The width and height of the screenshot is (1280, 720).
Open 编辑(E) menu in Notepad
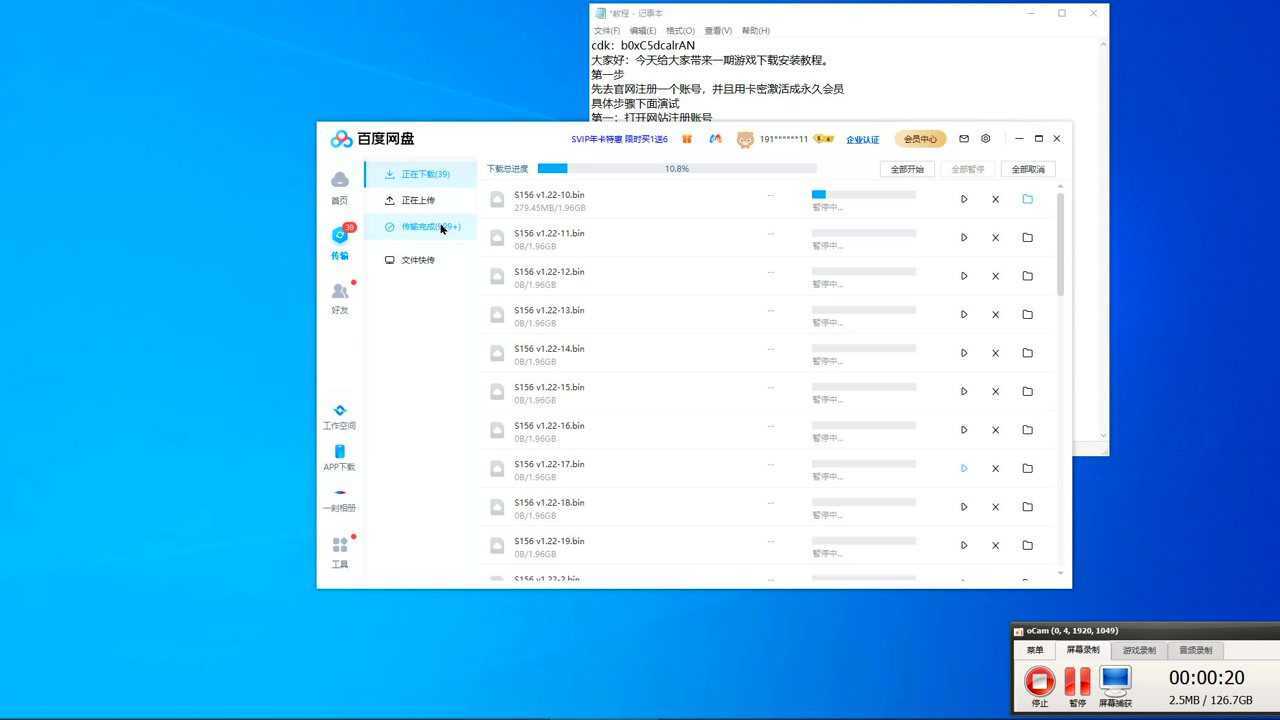643,31
